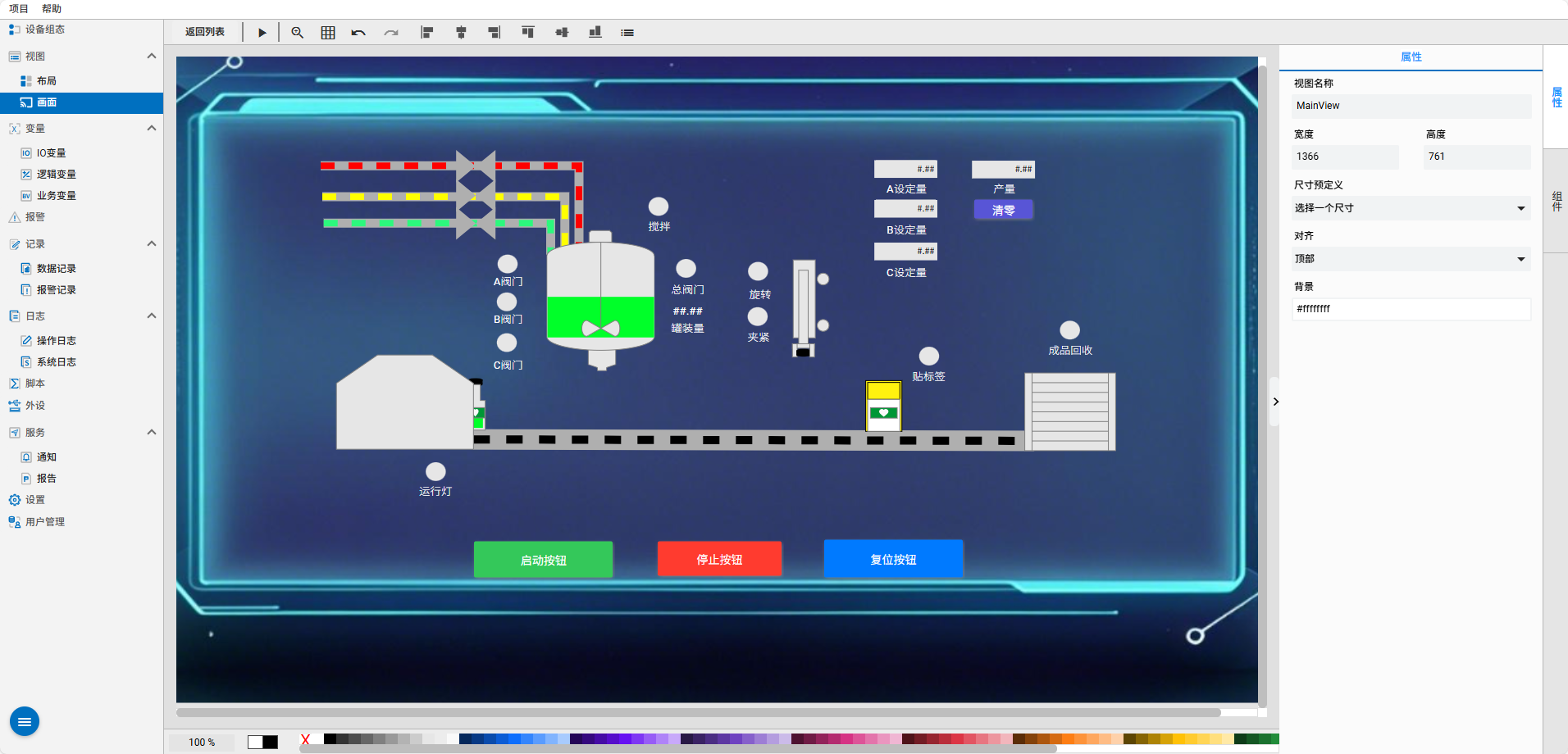Click the 100 % zoom level
The height and width of the screenshot is (754, 1568).
pyautogui.click(x=202, y=742)
